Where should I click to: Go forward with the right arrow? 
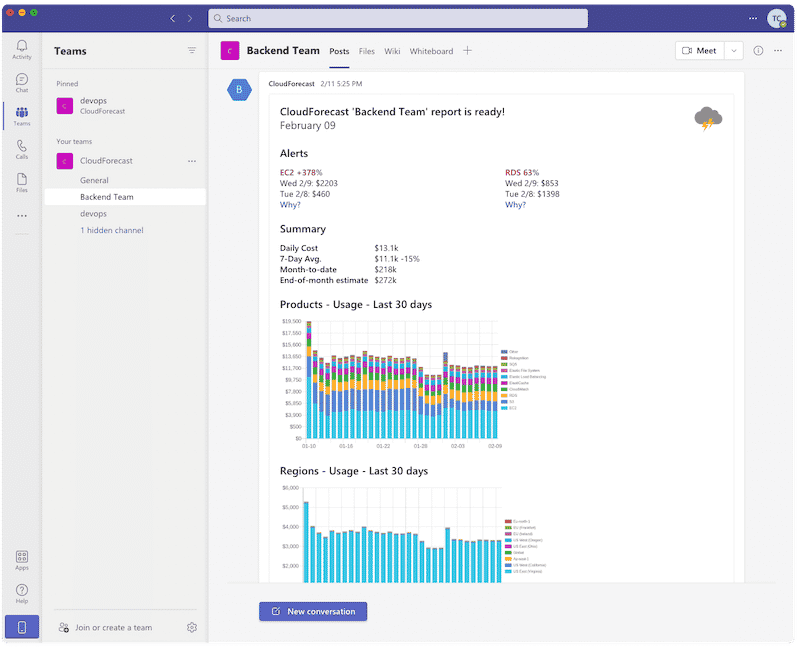tap(190, 18)
